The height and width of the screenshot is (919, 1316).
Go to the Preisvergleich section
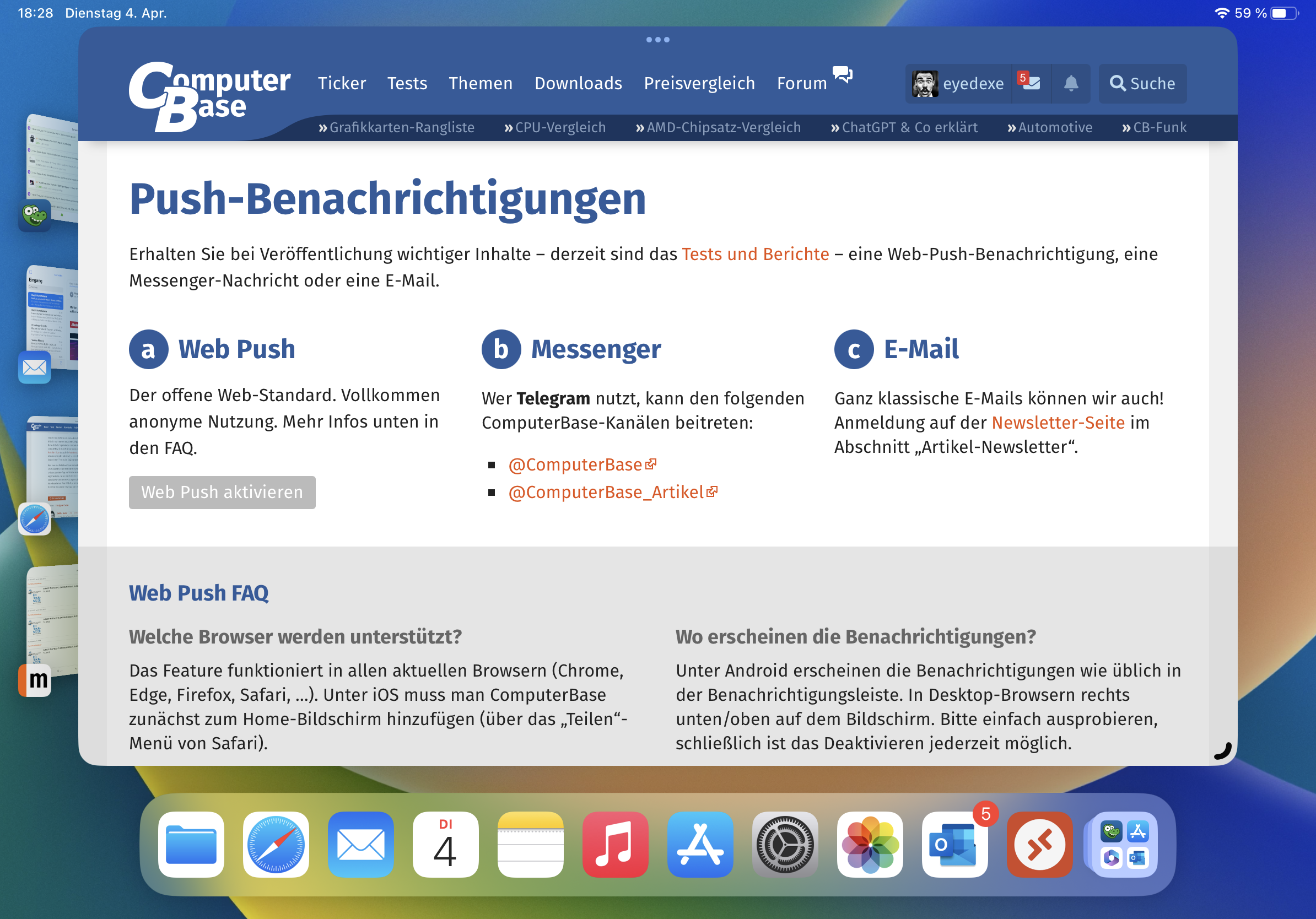click(x=699, y=84)
